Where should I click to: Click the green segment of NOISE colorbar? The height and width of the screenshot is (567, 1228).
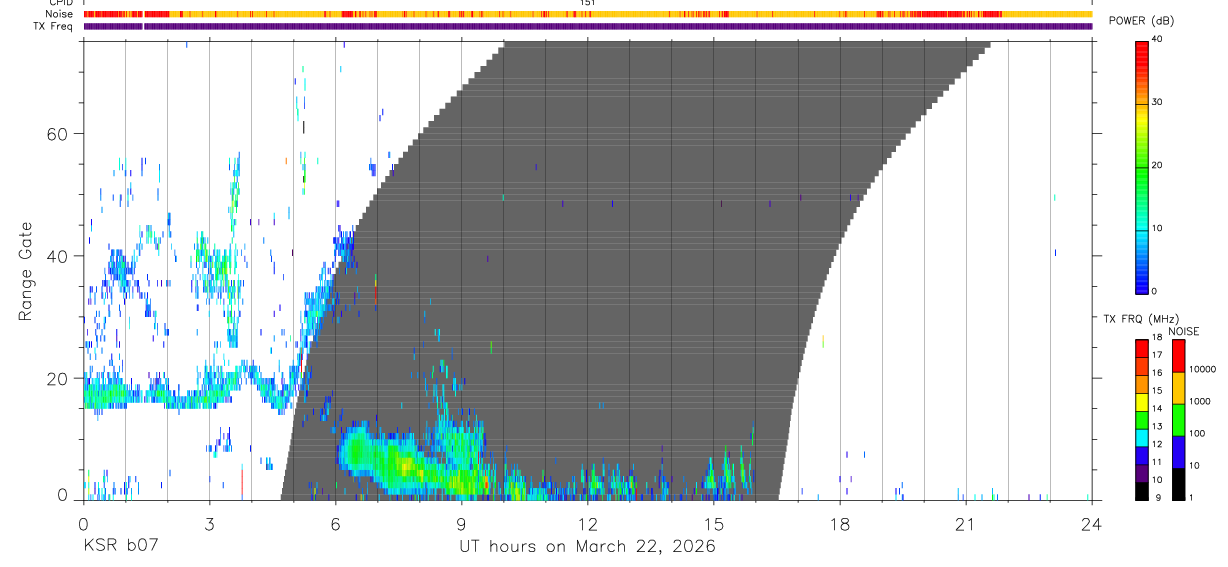coord(1178,420)
